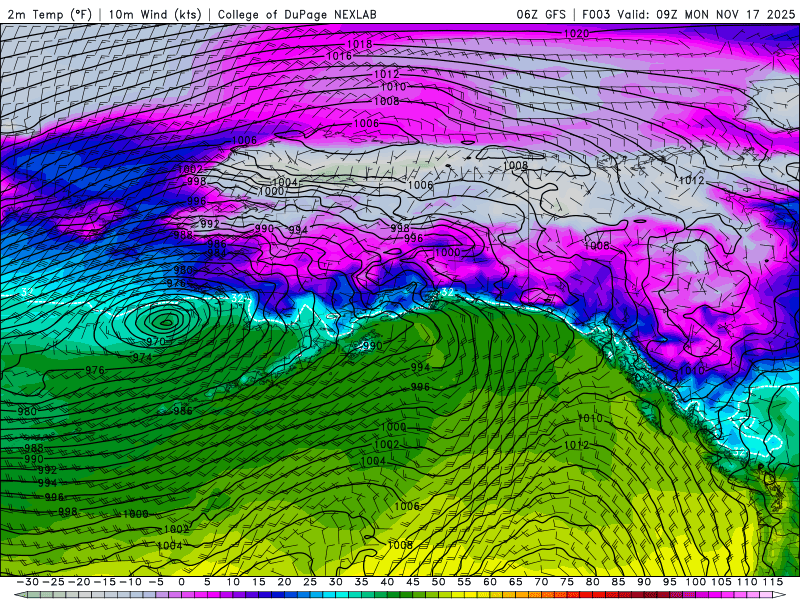Select the 65 temperature scale label

pos(515,582)
